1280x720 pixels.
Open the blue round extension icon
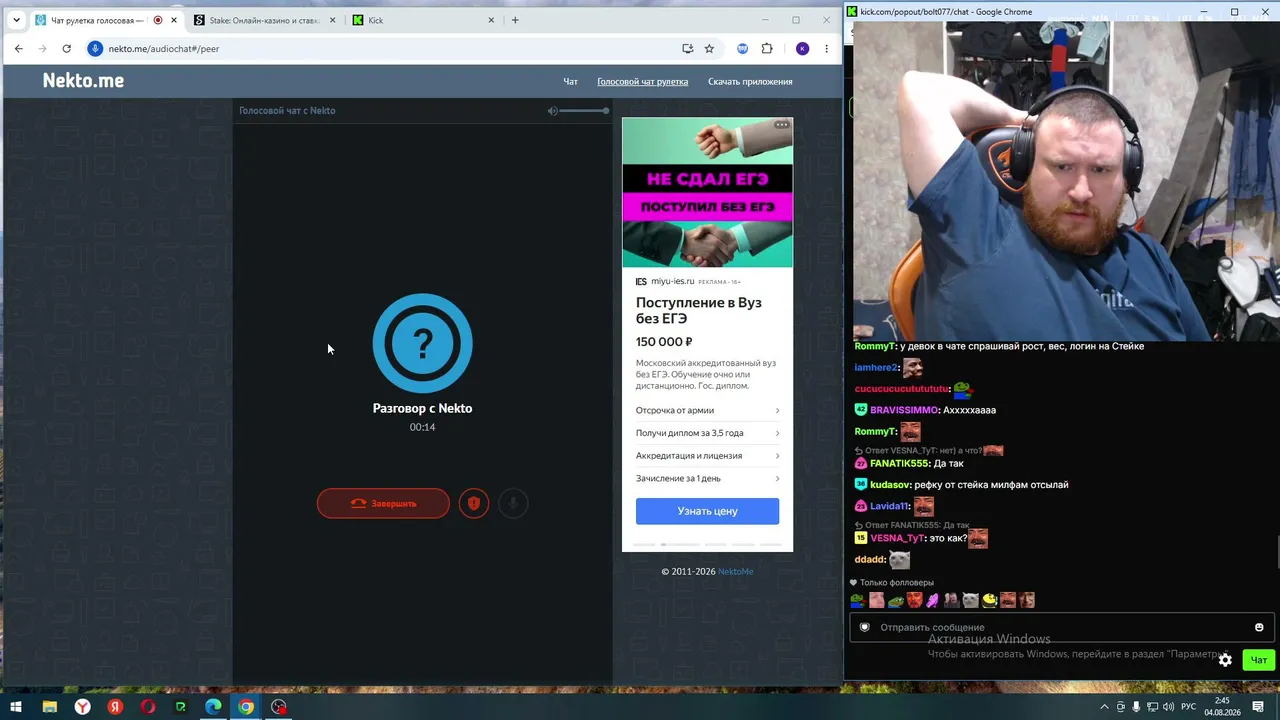click(x=743, y=48)
